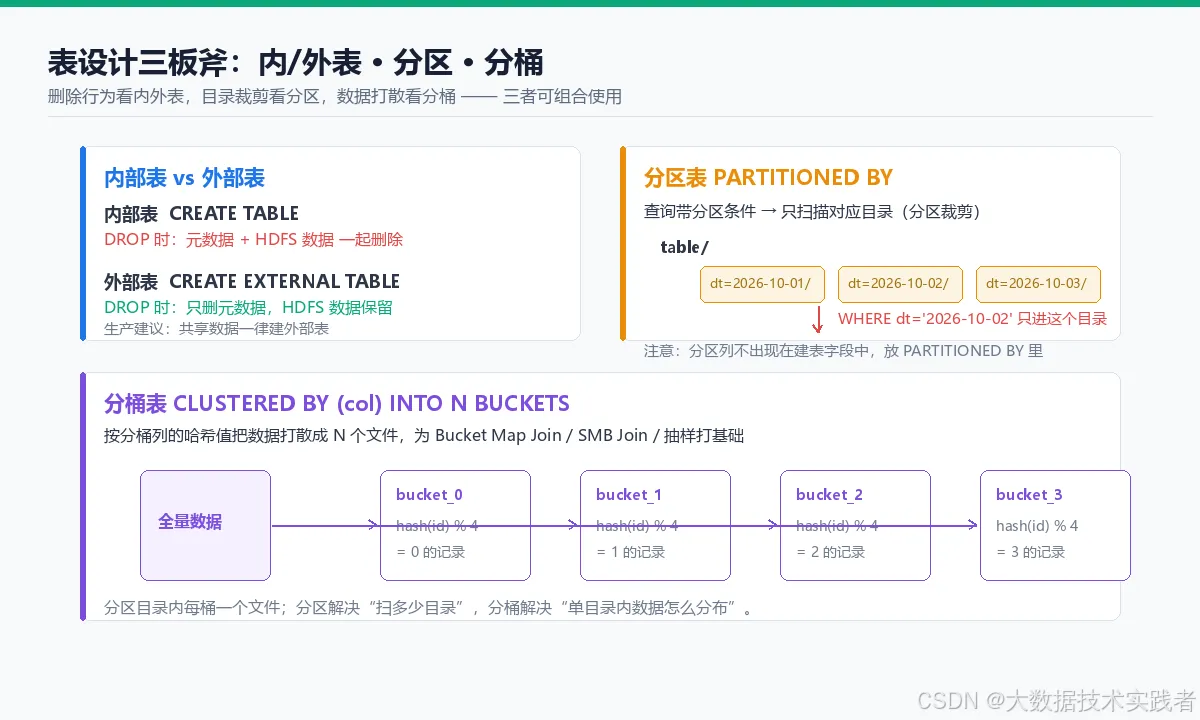The width and height of the screenshot is (1200, 720).
Task: Click the text = 1 的记录
Action: [631, 552]
